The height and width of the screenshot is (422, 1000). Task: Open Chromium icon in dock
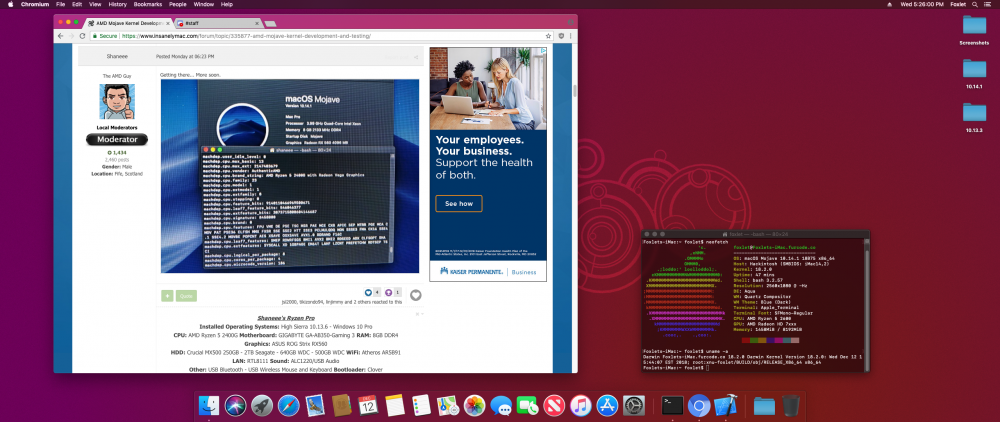point(699,405)
